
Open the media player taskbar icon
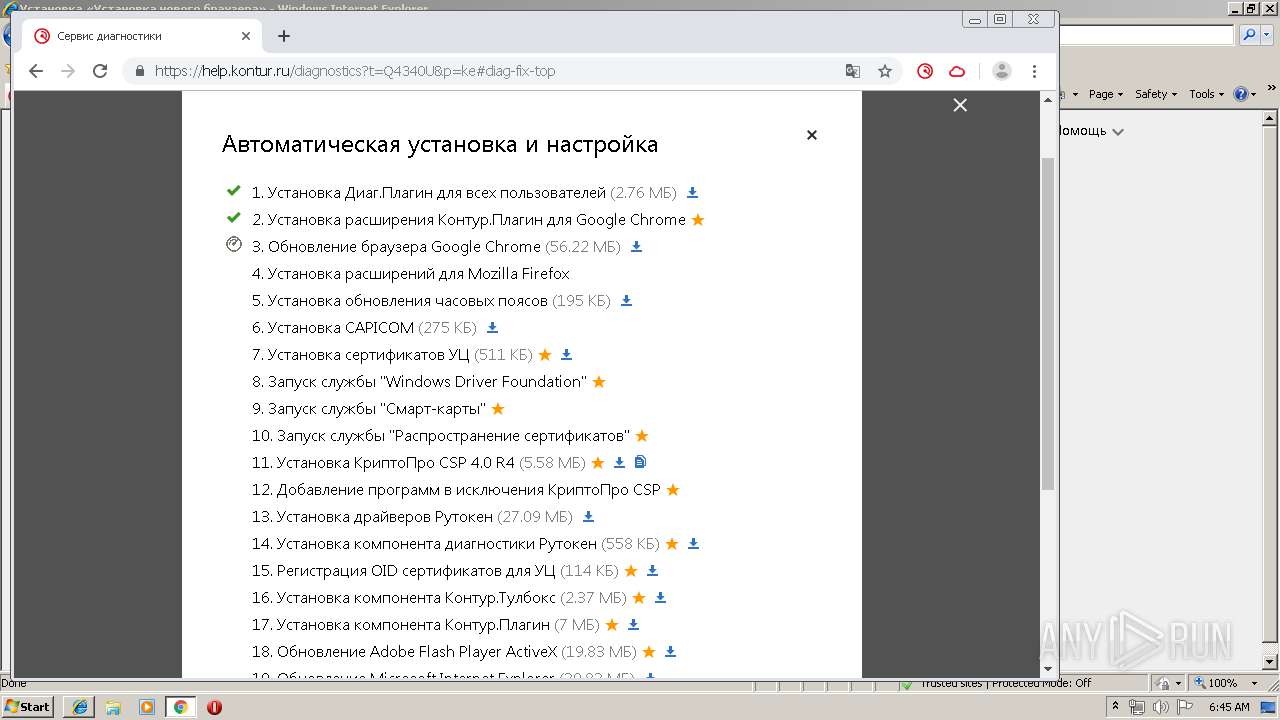(147, 707)
